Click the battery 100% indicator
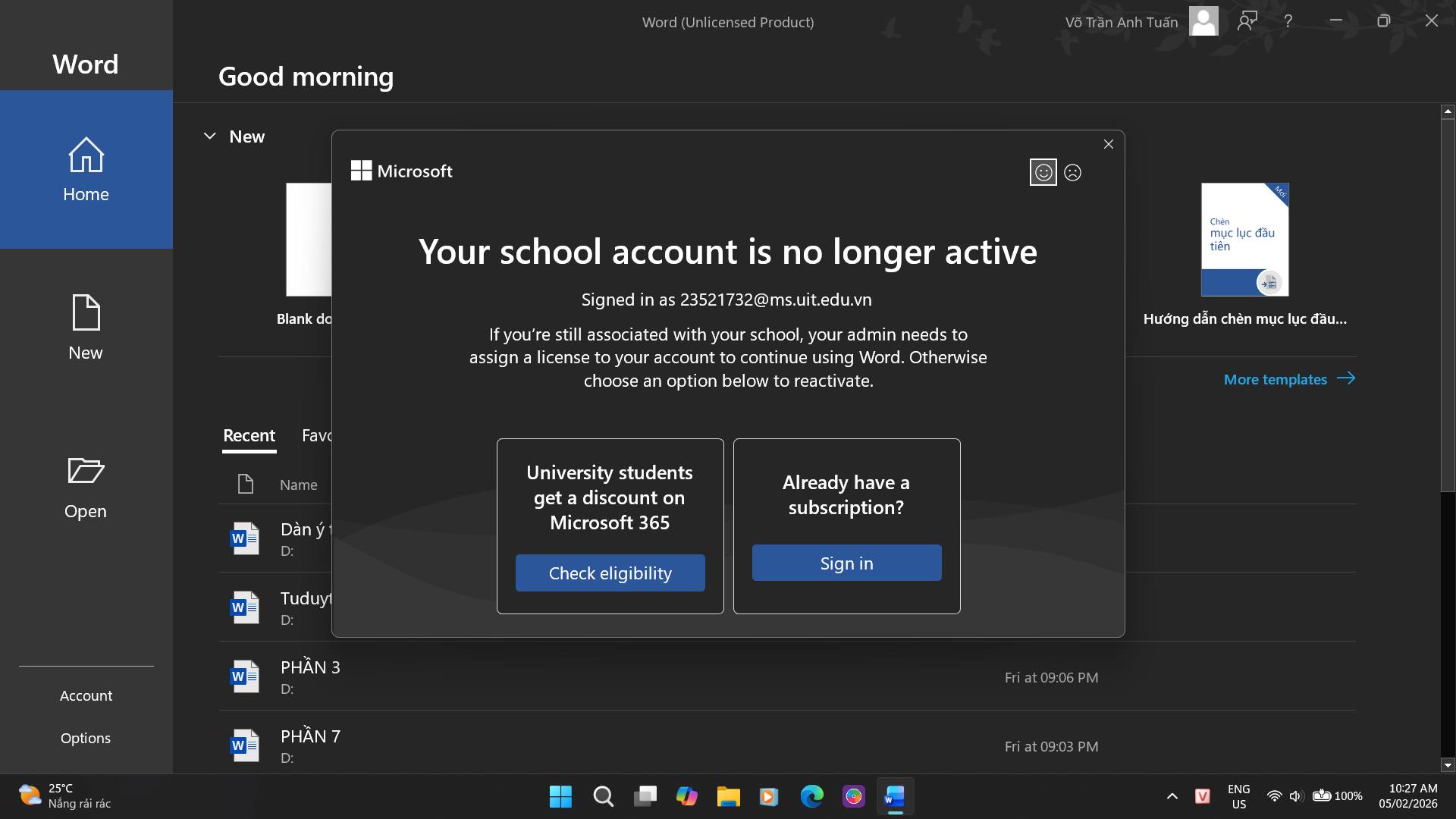 pyautogui.click(x=1337, y=796)
